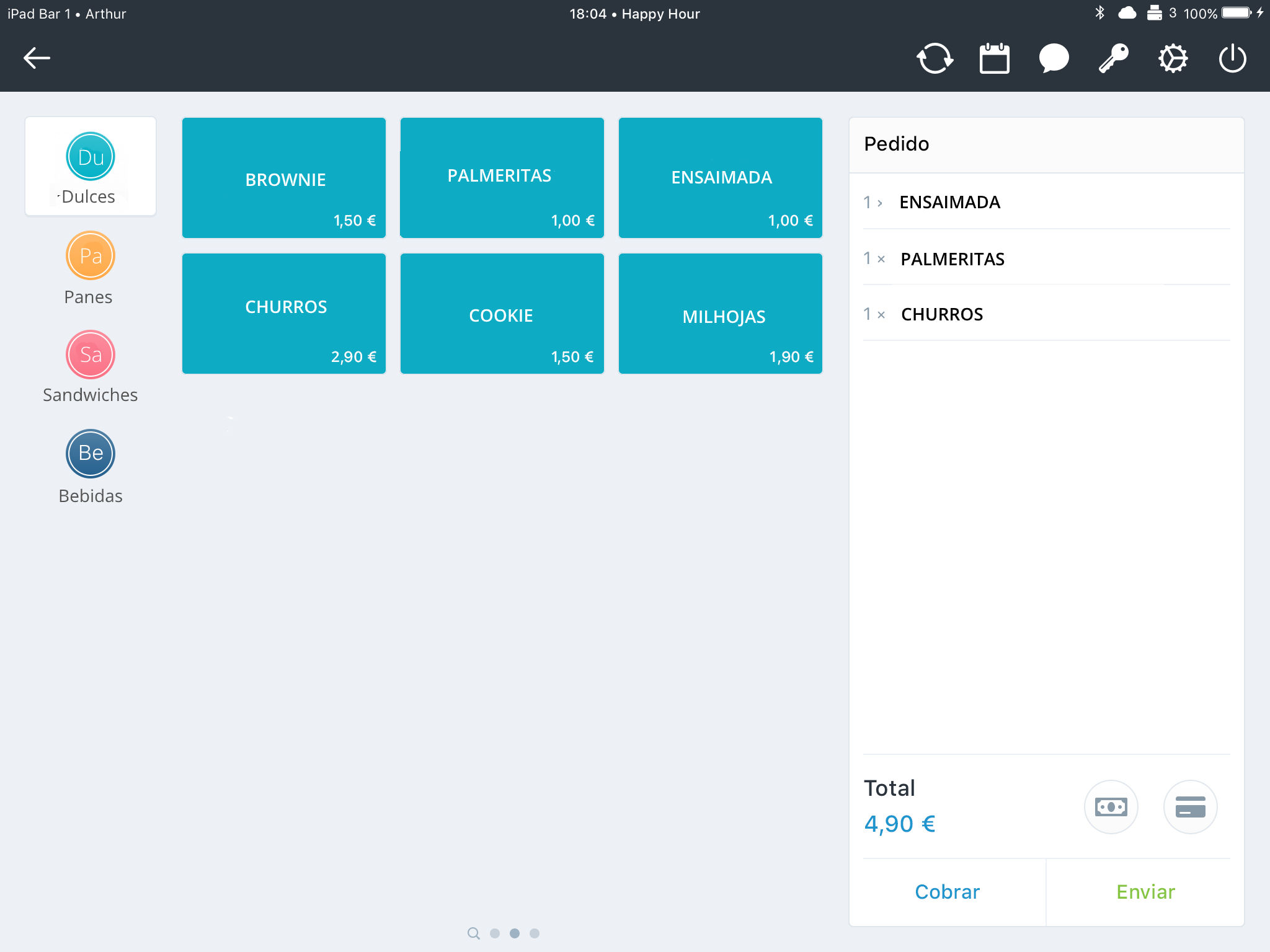
Task: Open PALMERITAS line in Pedido
Action: 1047,258
